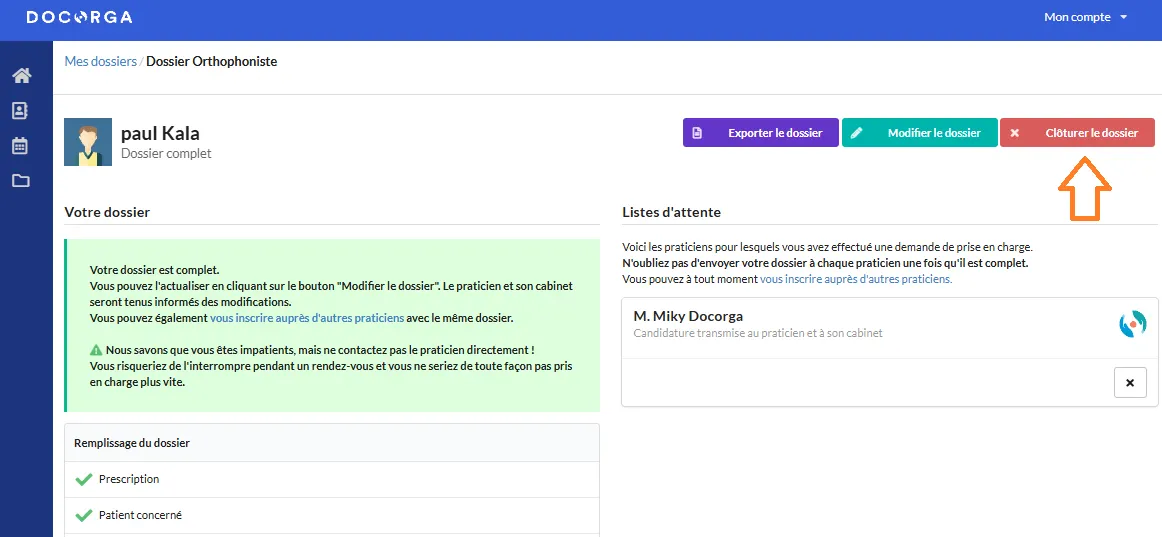Screen dimensions: 1162x537
Task: Select Dossier Orthophoniste in the breadcrumb
Action: [x=212, y=61]
